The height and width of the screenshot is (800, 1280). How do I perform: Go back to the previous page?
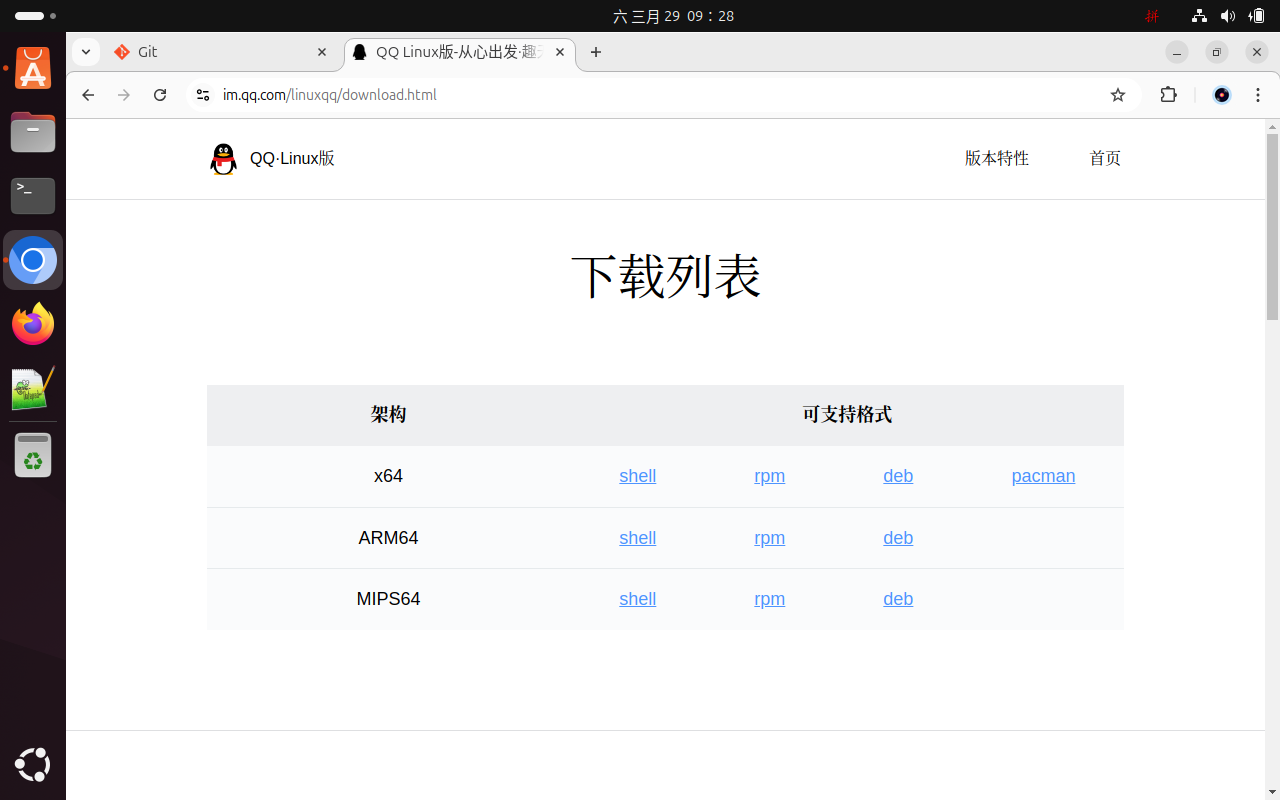pos(88,95)
